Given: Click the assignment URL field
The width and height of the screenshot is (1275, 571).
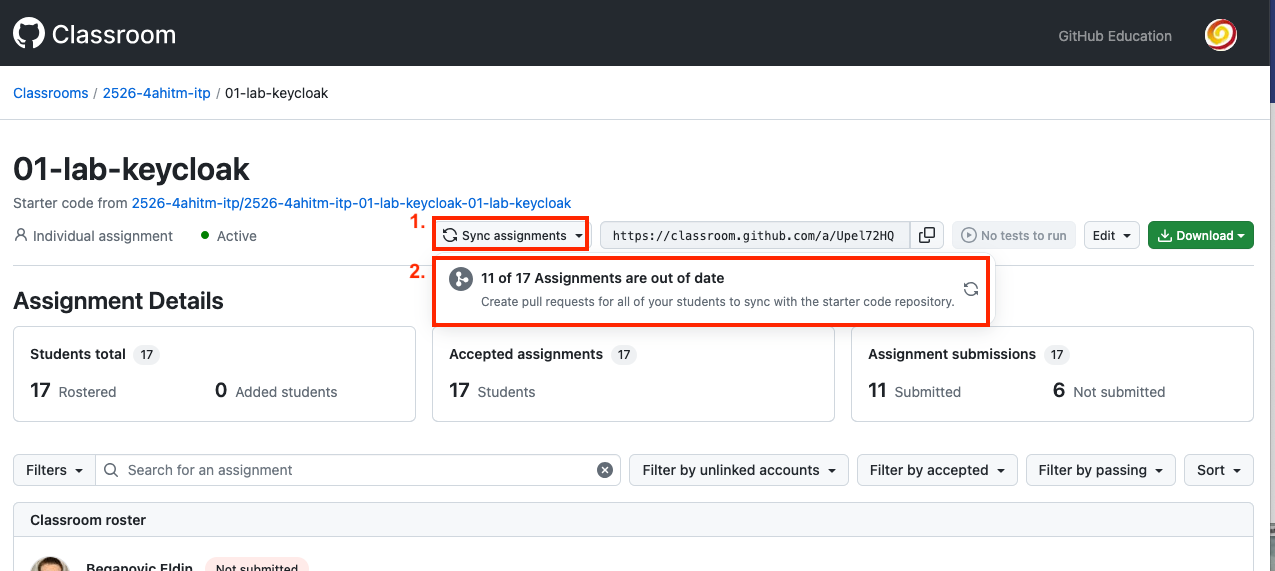Looking at the screenshot, I should coord(755,235).
